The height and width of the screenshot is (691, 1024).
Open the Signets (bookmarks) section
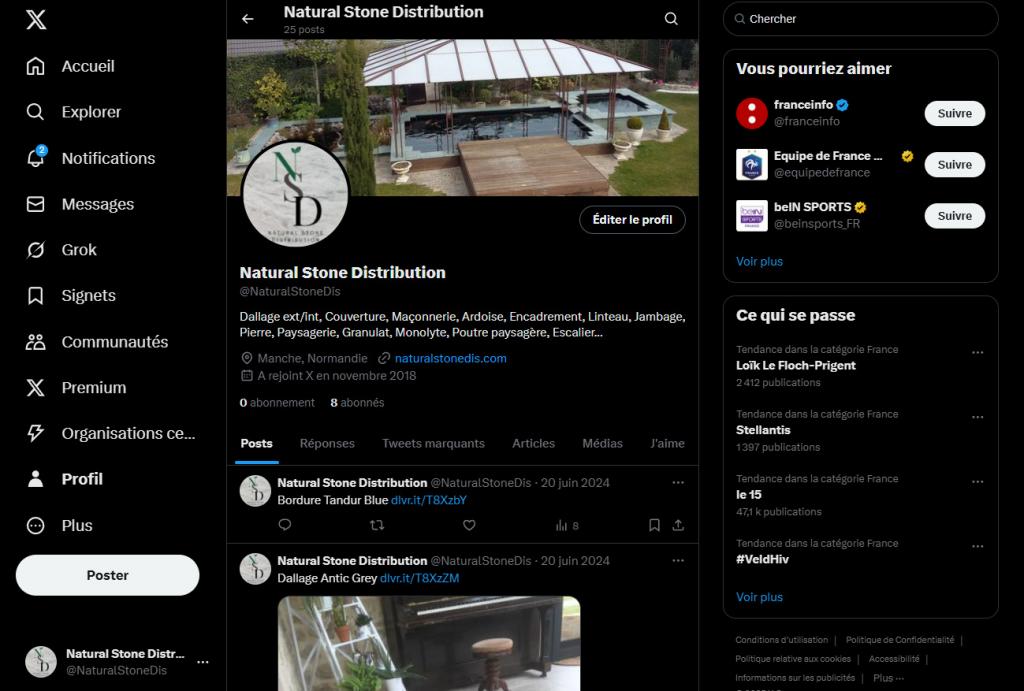(x=90, y=295)
